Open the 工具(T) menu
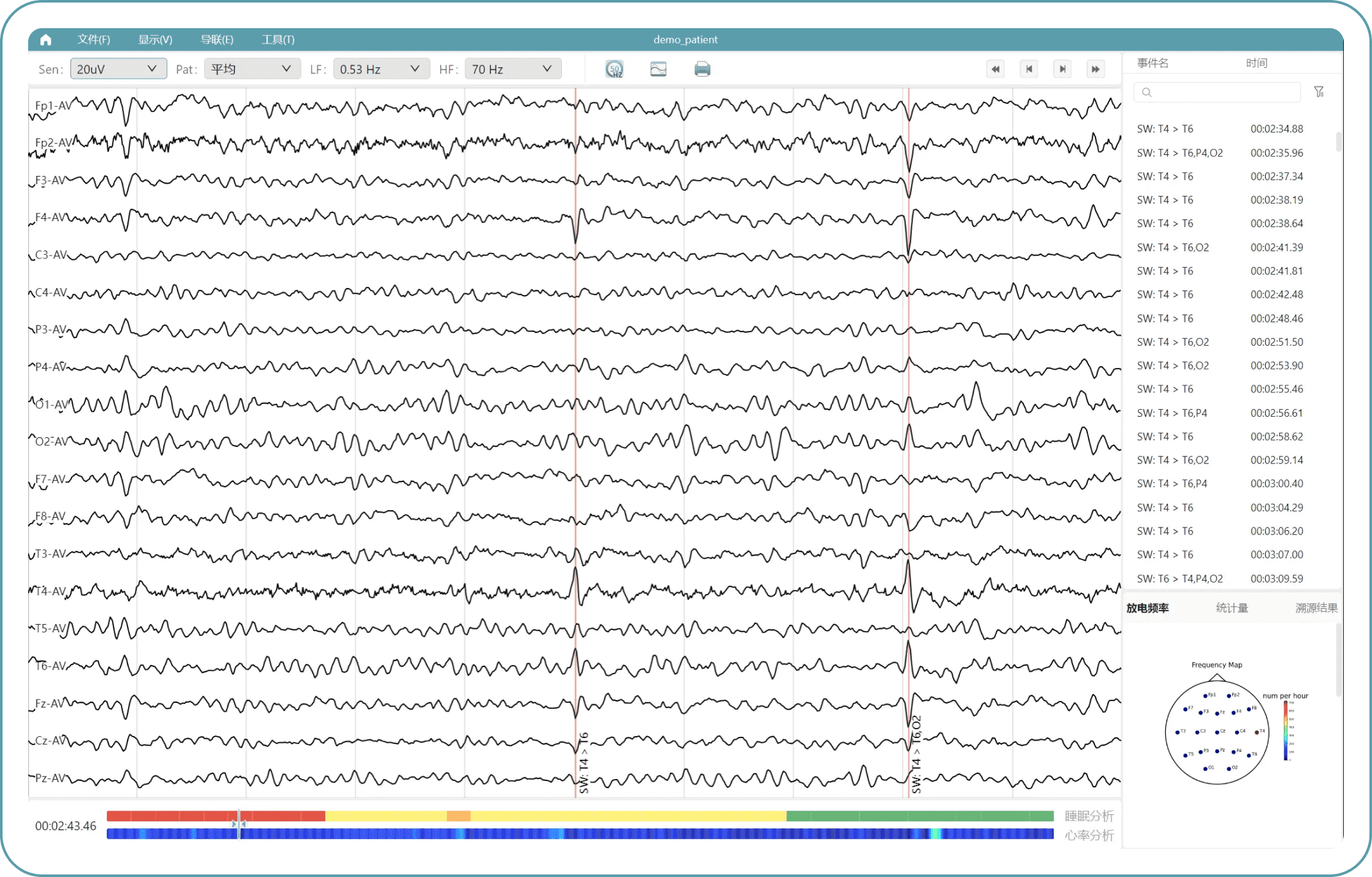The image size is (1372, 877). (278, 40)
